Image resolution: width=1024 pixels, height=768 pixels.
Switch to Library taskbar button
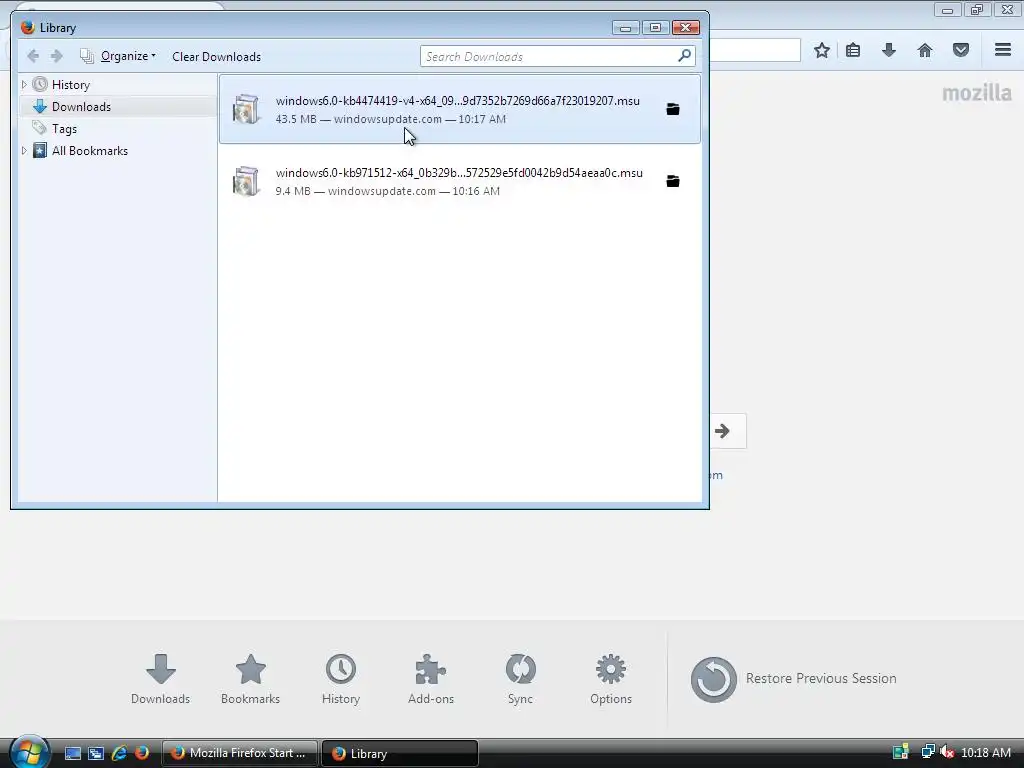click(x=400, y=753)
